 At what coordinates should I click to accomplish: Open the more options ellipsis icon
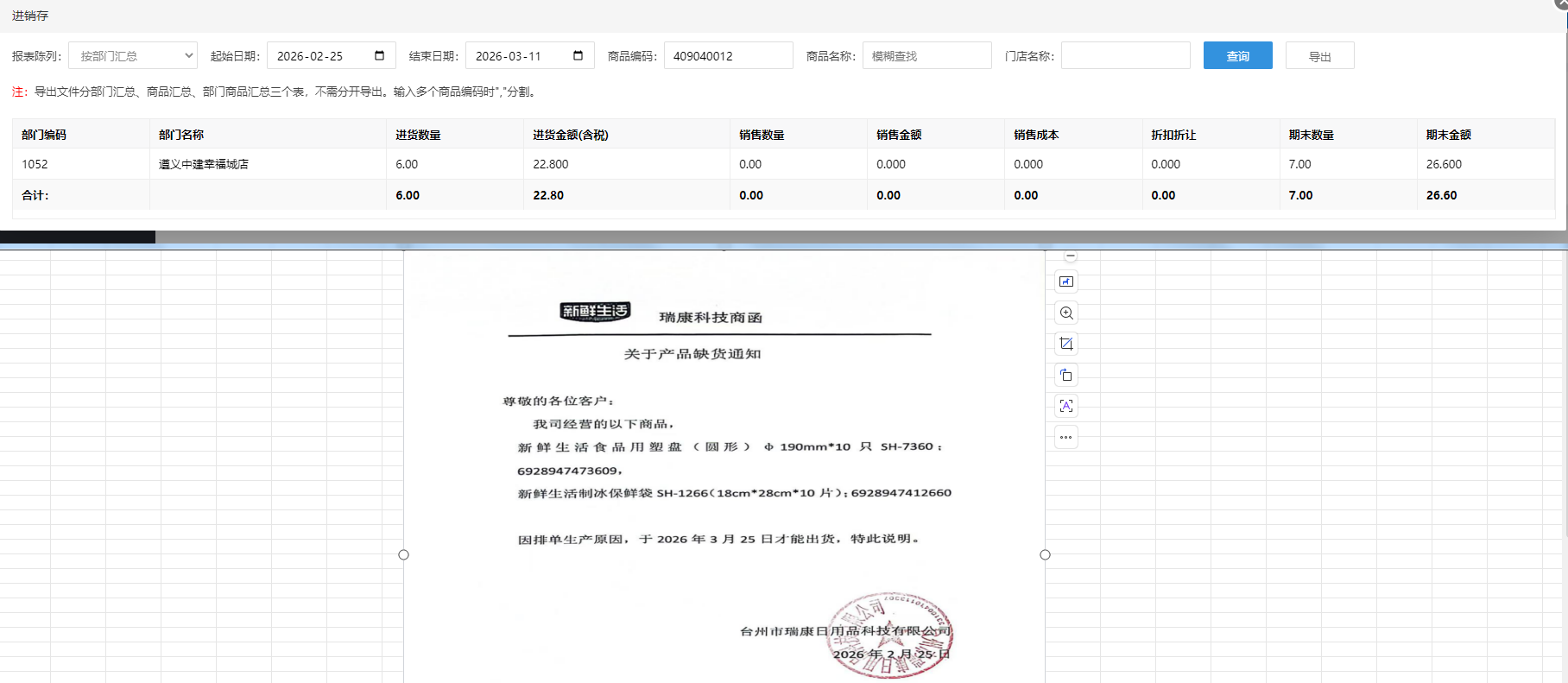(1066, 437)
